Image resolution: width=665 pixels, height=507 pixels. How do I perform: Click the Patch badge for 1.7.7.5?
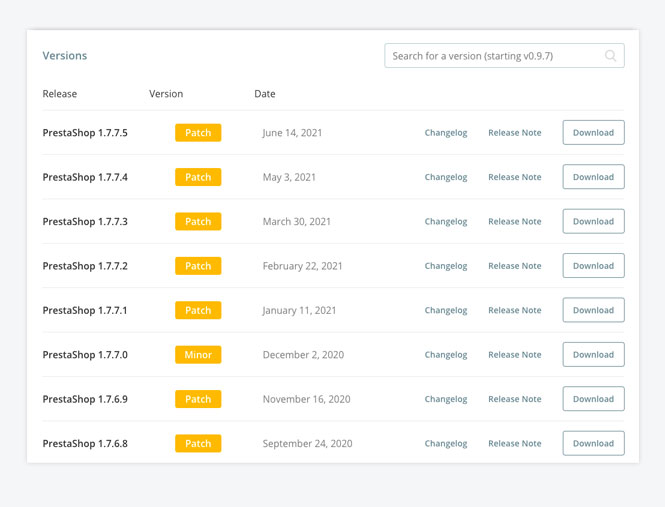(198, 133)
